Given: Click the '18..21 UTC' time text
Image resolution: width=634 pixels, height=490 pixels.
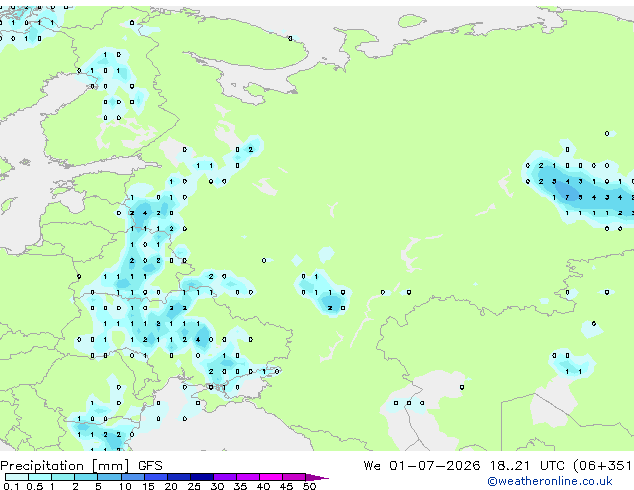Looking at the screenshot, I should 528,466.
